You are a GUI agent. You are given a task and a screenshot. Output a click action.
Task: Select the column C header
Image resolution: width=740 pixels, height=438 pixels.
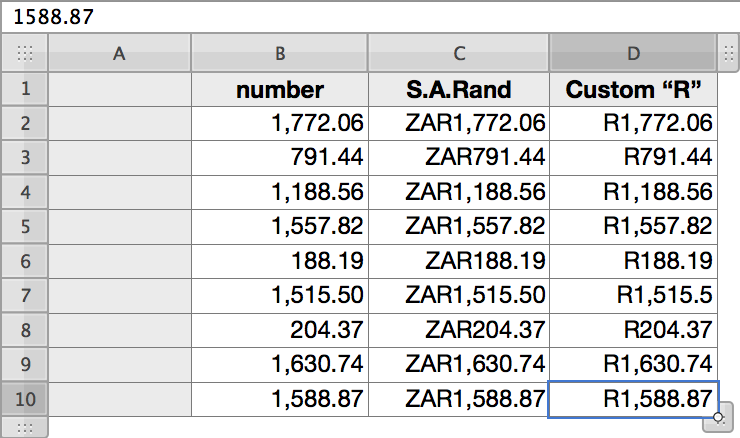(x=459, y=53)
